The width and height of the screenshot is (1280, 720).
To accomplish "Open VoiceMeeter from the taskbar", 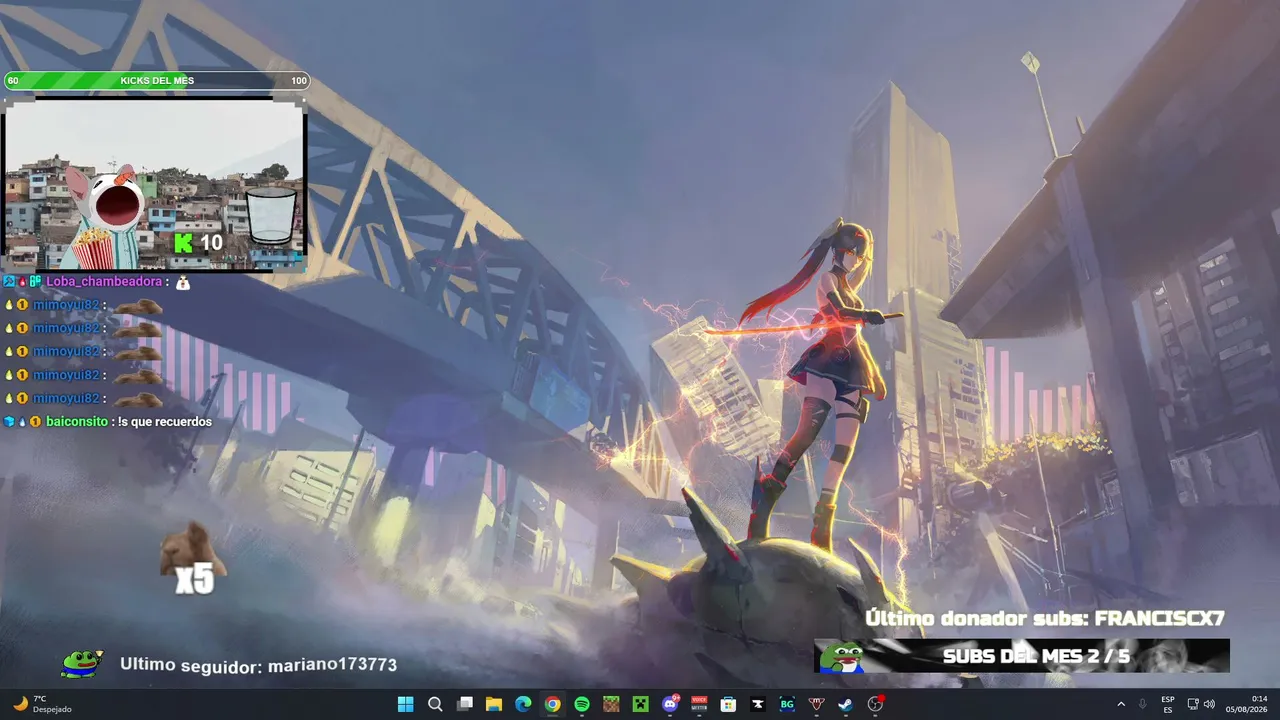I will click(x=699, y=704).
